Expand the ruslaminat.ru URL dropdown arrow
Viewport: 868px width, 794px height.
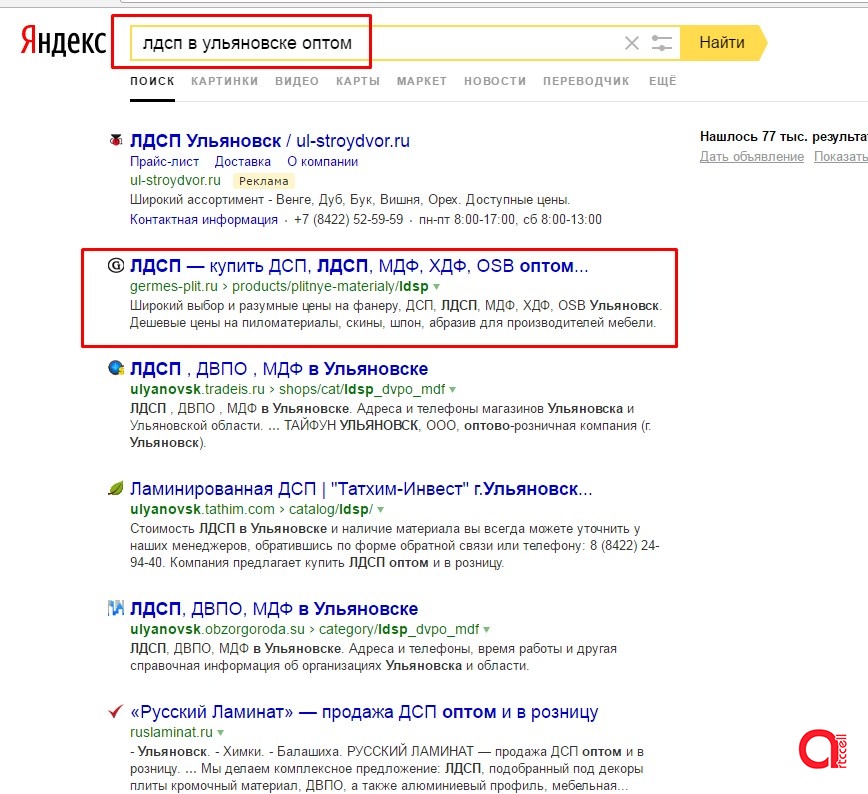220,733
